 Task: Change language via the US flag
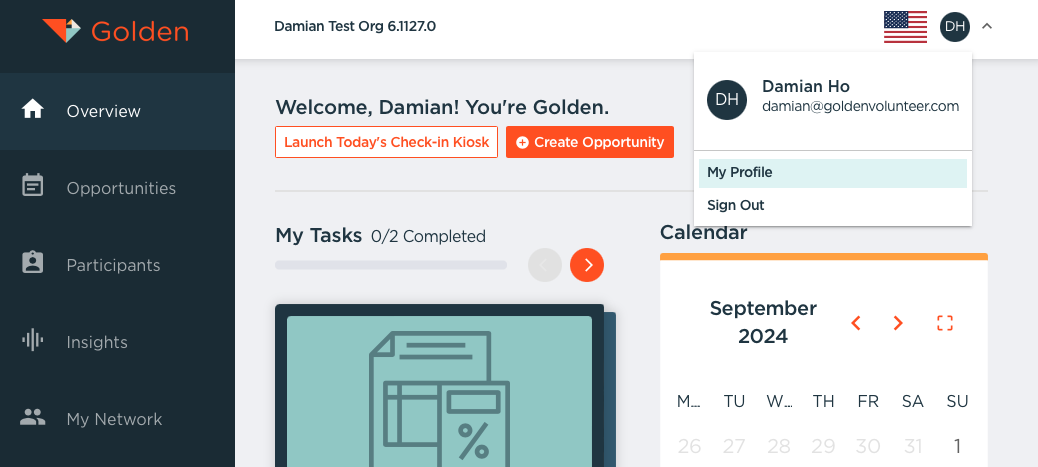tap(905, 26)
